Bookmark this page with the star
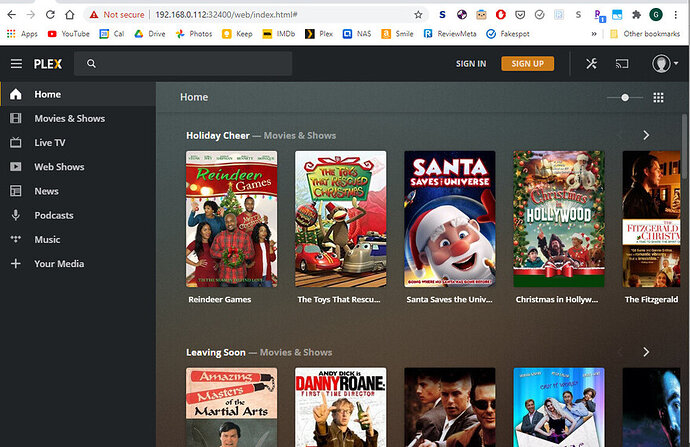 tap(418, 15)
